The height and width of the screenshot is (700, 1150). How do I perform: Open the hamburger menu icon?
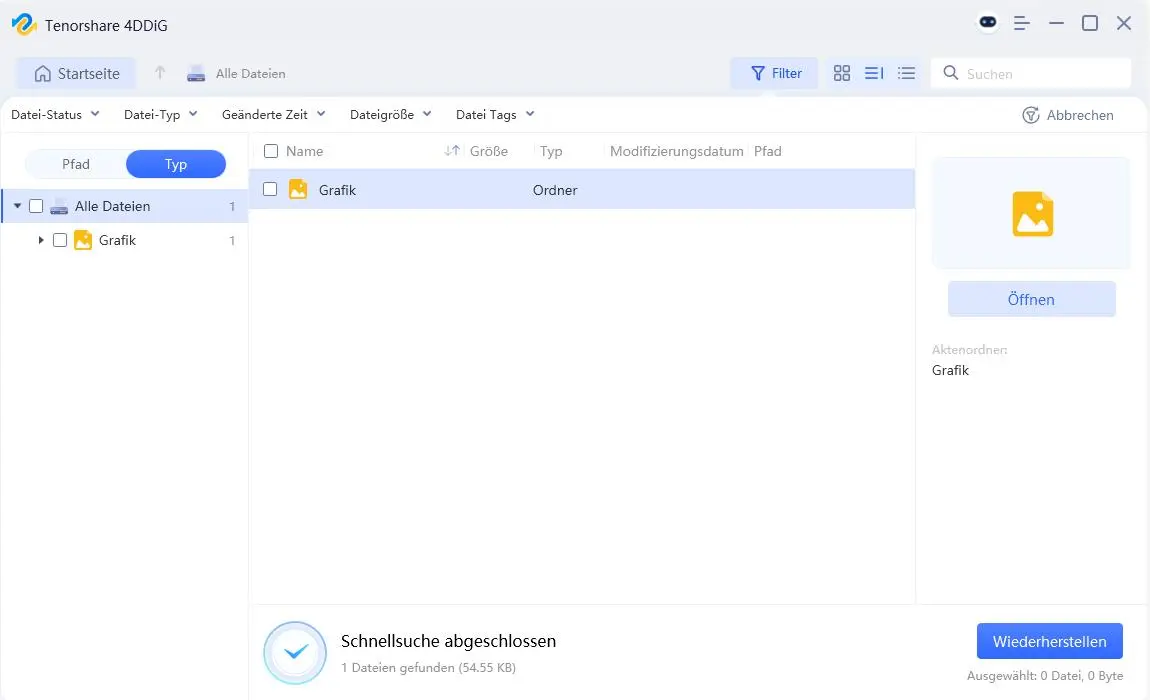(x=1022, y=22)
